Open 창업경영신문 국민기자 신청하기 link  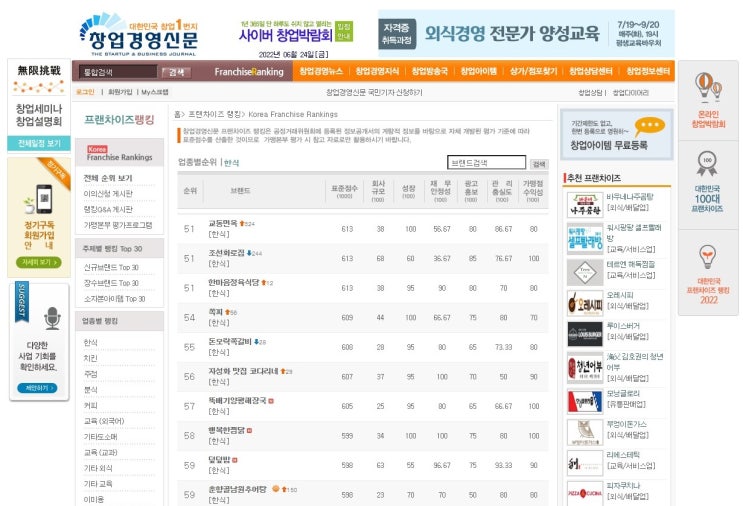point(374,92)
